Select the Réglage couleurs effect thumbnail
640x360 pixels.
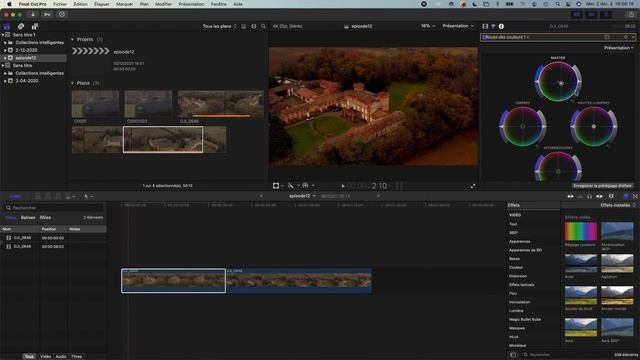pos(580,231)
